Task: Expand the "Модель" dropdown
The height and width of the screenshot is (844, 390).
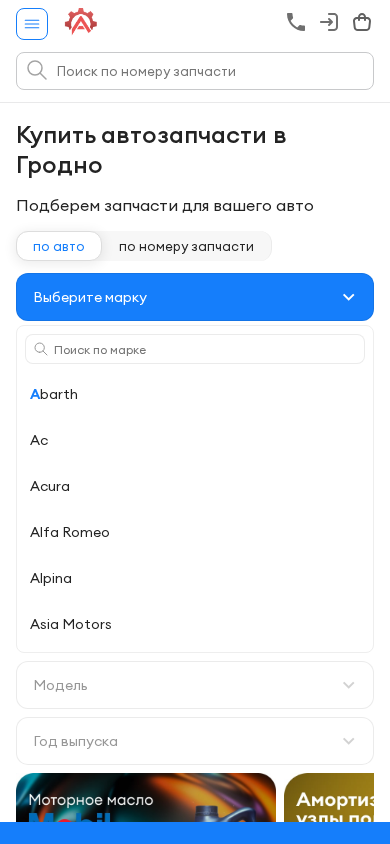Action: (x=195, y=685)
